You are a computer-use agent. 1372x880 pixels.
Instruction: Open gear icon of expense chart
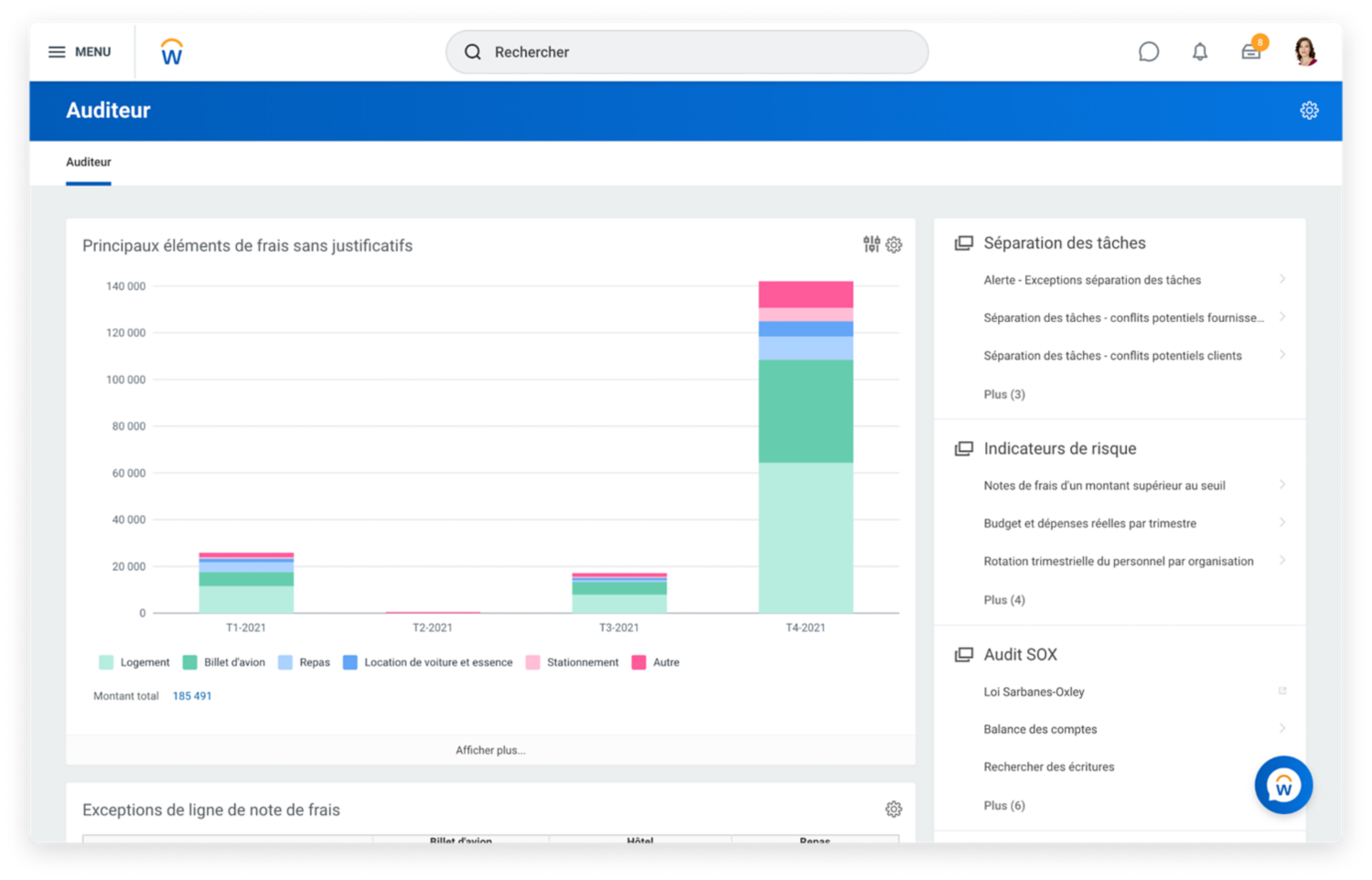tap(894, 245)
